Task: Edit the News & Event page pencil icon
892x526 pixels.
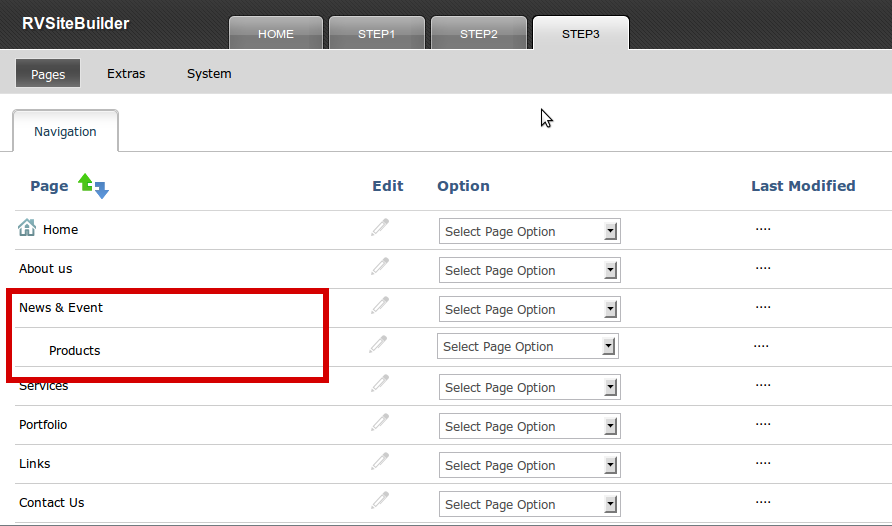Action: (380, 305)
